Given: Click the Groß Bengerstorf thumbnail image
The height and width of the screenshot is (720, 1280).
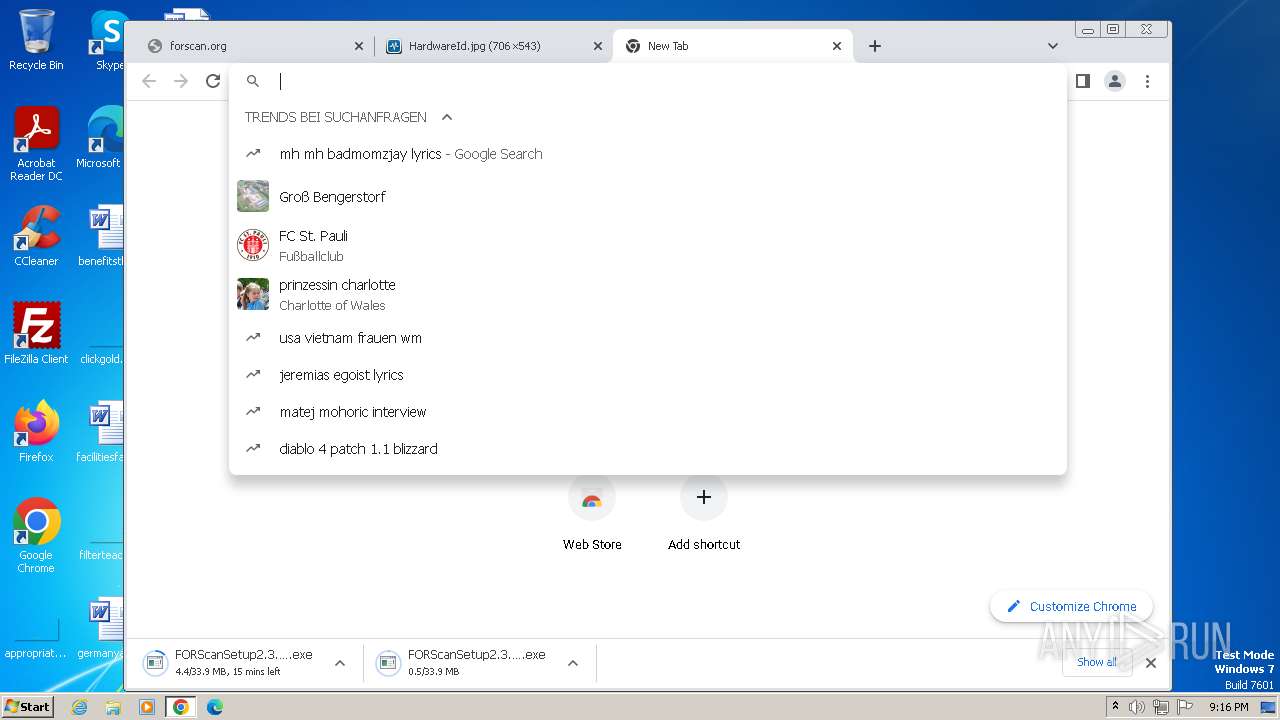Looking at the screenshot, I should (253, 196).
